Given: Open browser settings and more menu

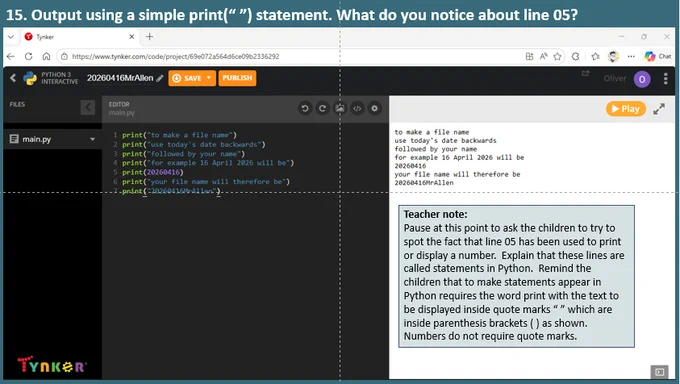Looking at the screenshot, I should (631, 56).
